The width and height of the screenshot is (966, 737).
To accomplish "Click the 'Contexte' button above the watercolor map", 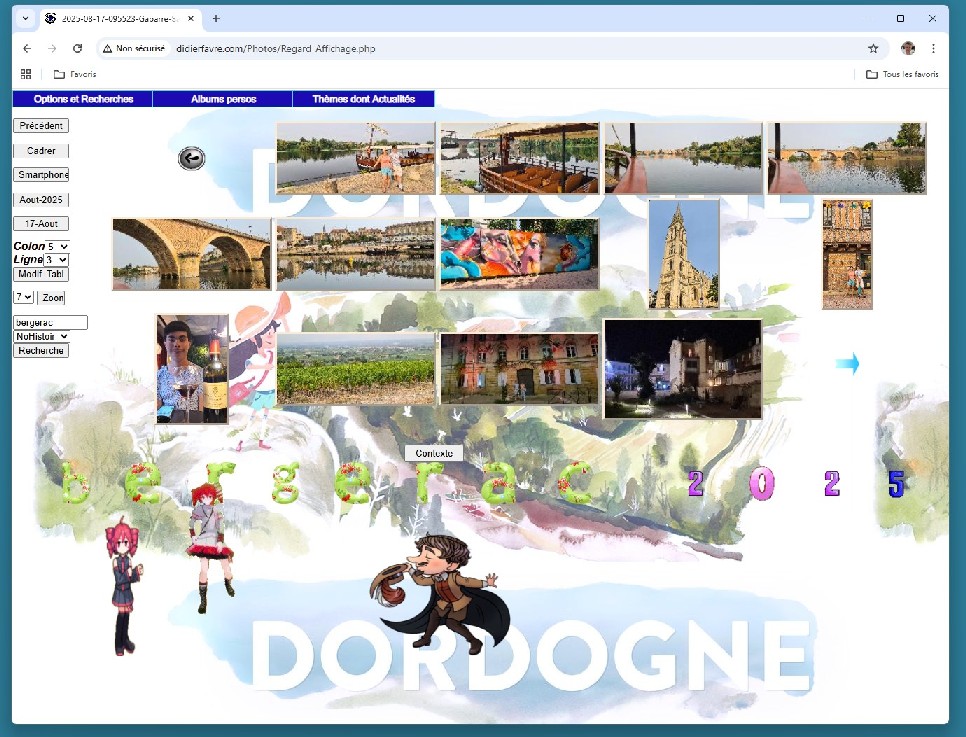I will click(x=433, y=452).
